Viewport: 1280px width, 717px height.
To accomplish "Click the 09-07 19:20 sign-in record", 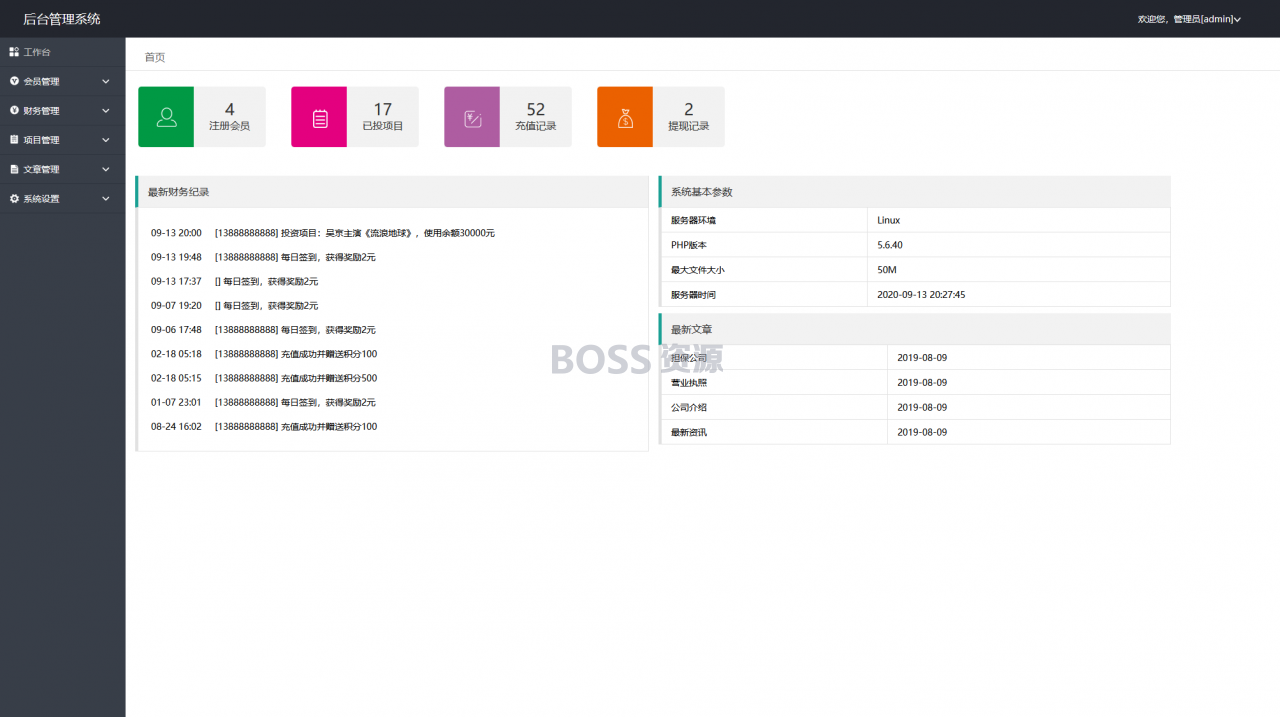I will point(234,305).
